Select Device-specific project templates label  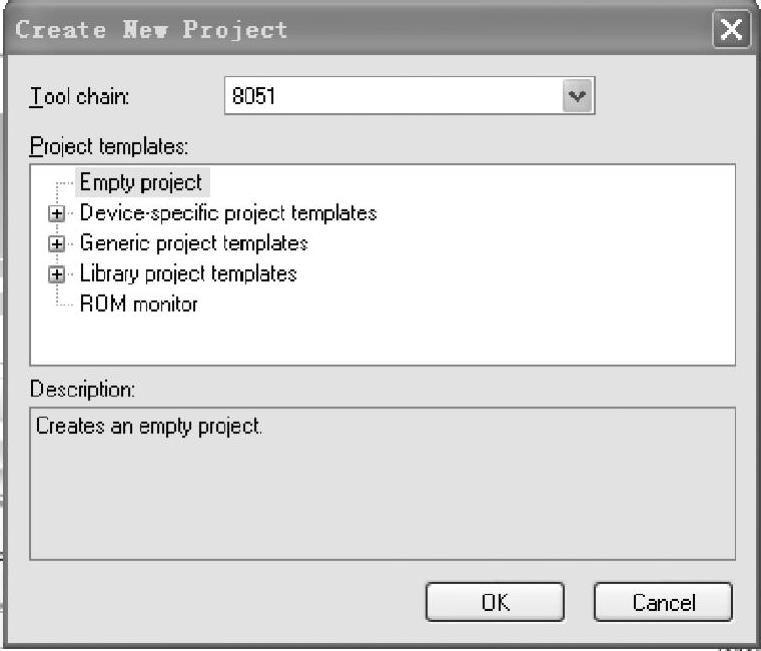[x=228, y=213]
